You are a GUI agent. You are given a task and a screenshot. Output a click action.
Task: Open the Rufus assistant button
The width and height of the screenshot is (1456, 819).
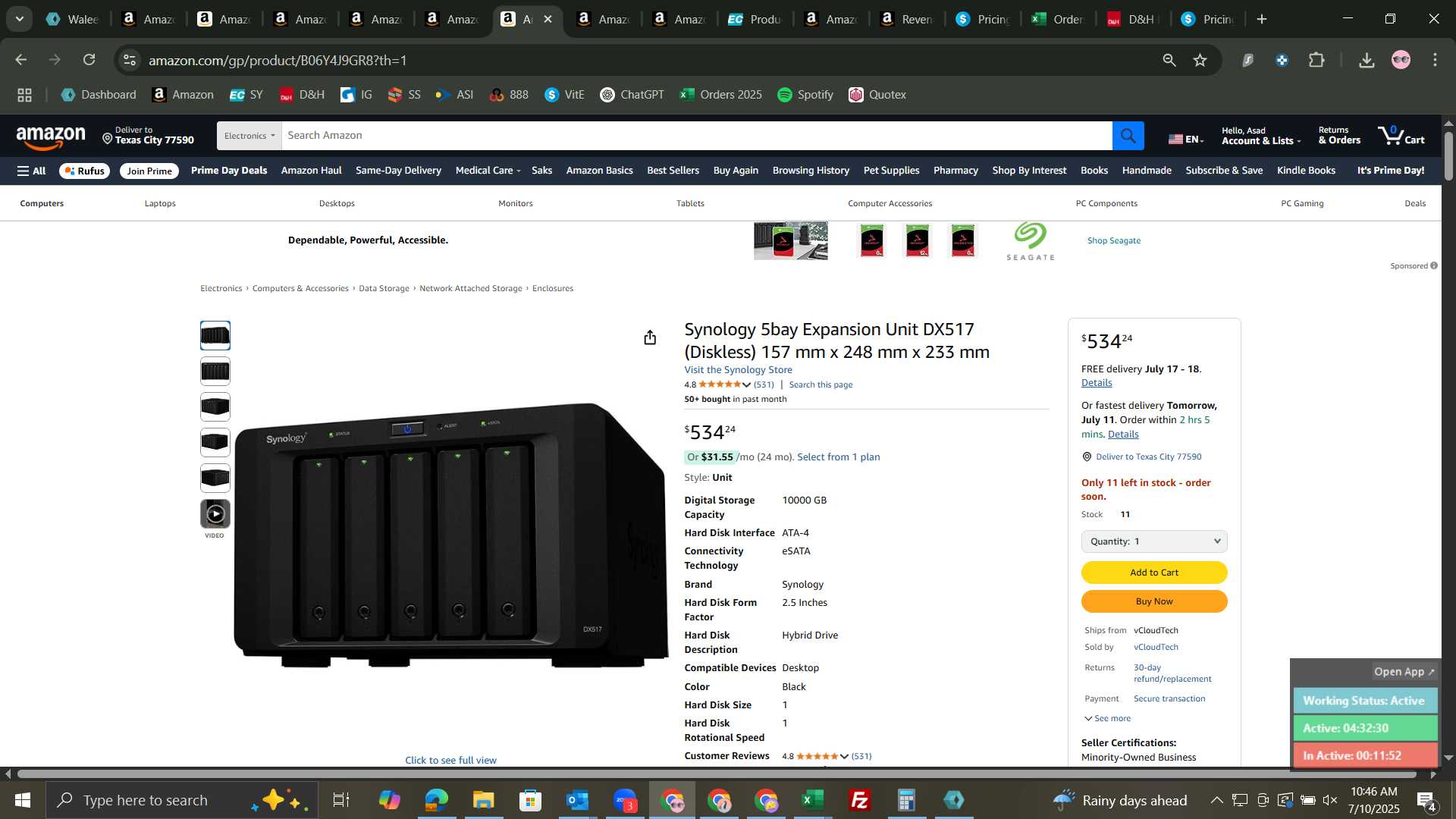coord(84,171)
